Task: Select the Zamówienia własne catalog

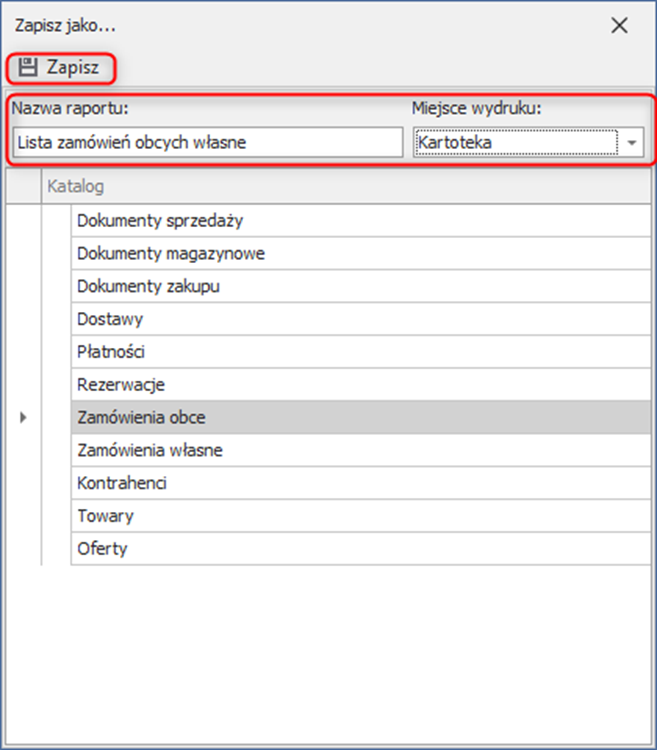Action: [x=360, y=451]
